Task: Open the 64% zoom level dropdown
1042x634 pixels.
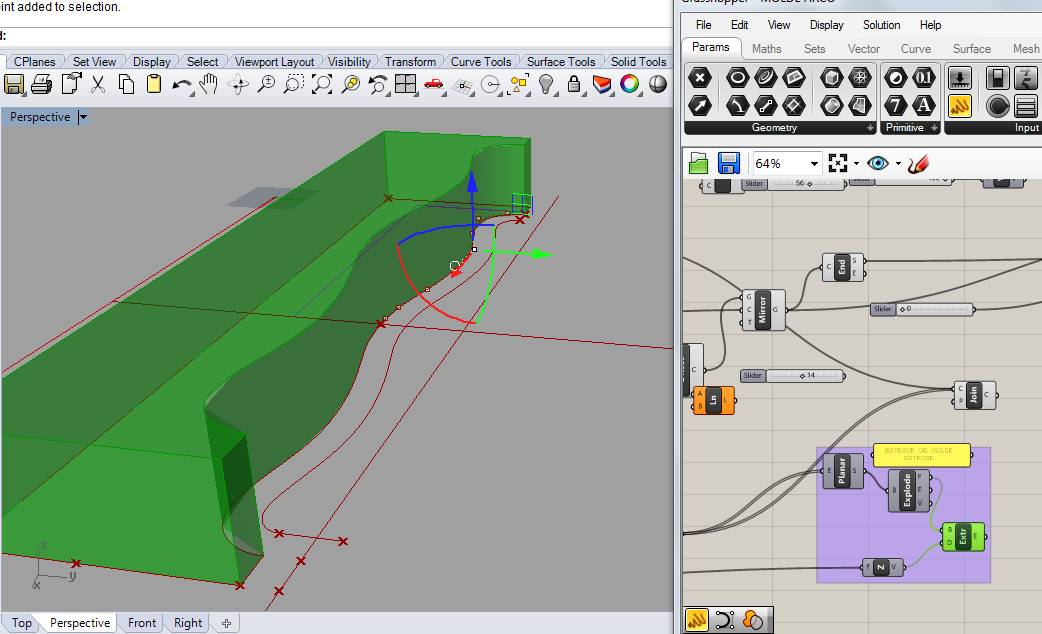Action: point(814,163)
